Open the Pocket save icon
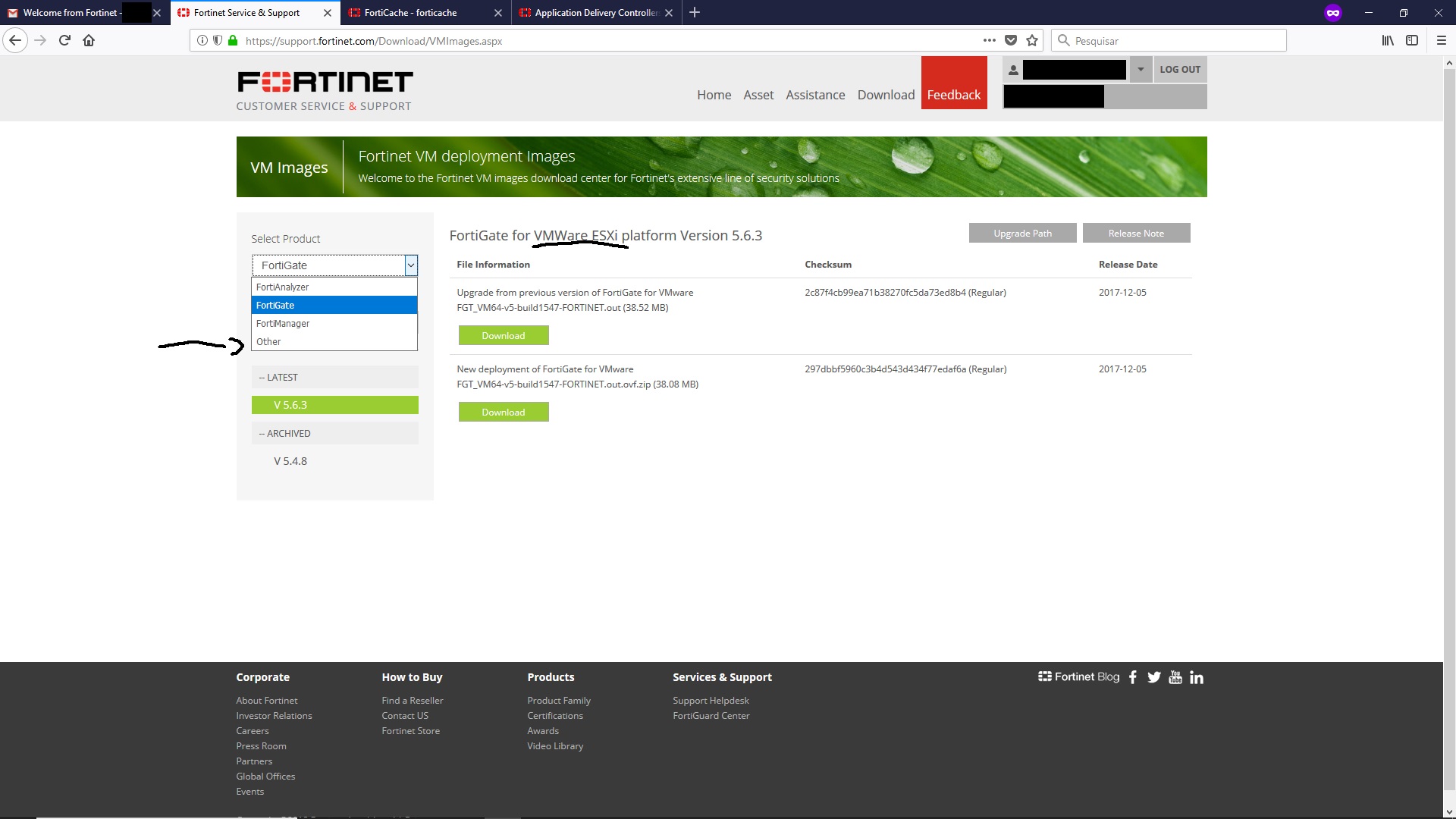This screenshot has height=819, width=1456. point(1011,41)
